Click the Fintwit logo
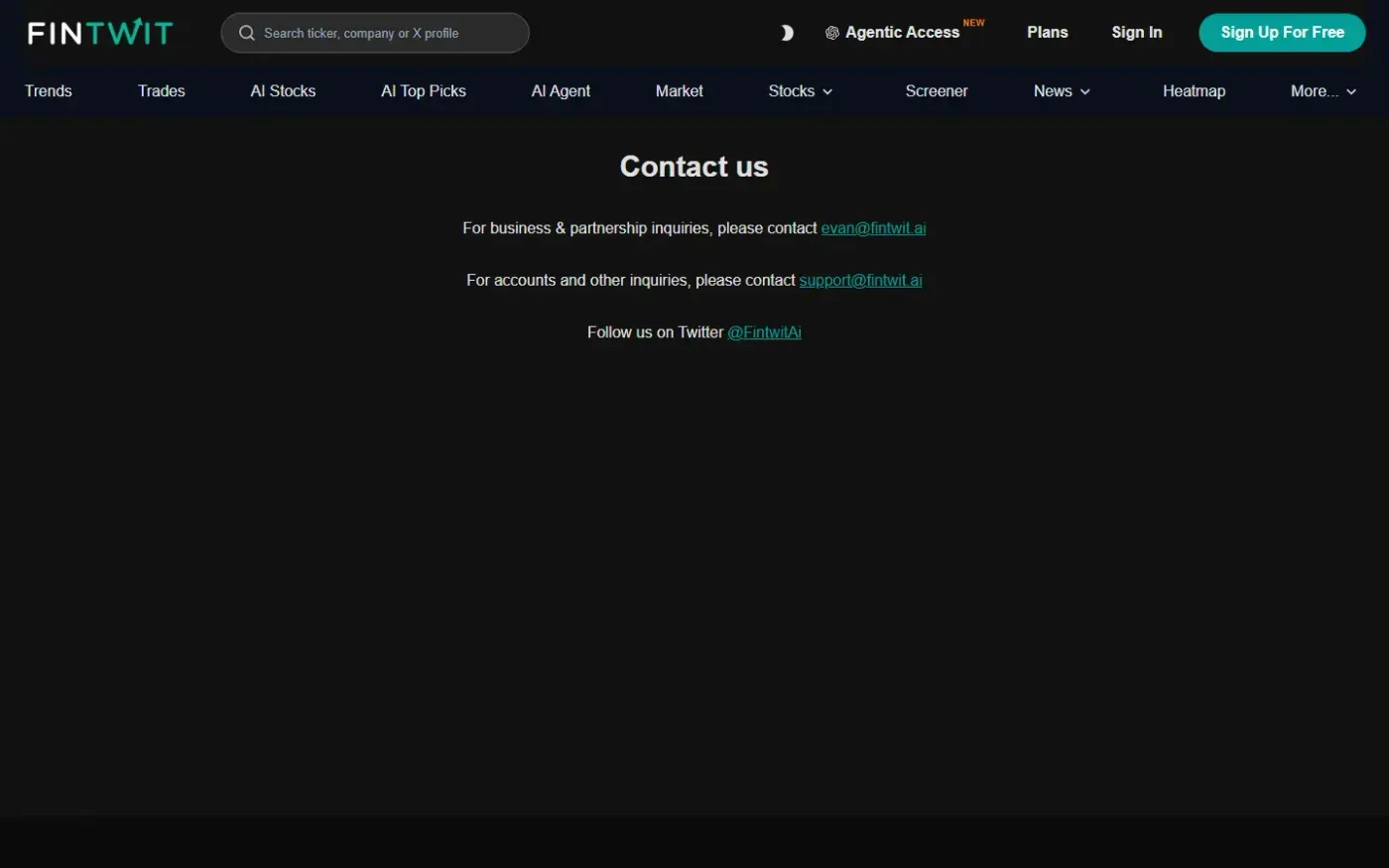 (100, 33)
